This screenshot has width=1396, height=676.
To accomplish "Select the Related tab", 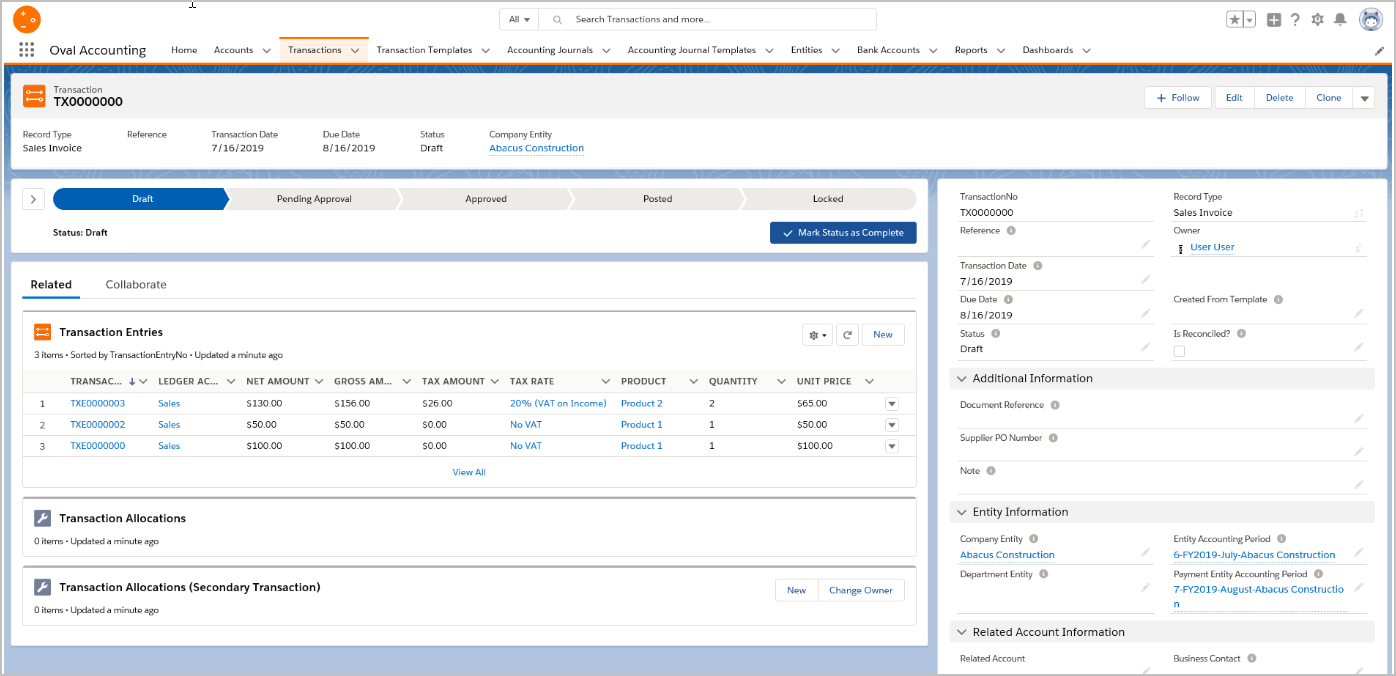I will [51, 285].
